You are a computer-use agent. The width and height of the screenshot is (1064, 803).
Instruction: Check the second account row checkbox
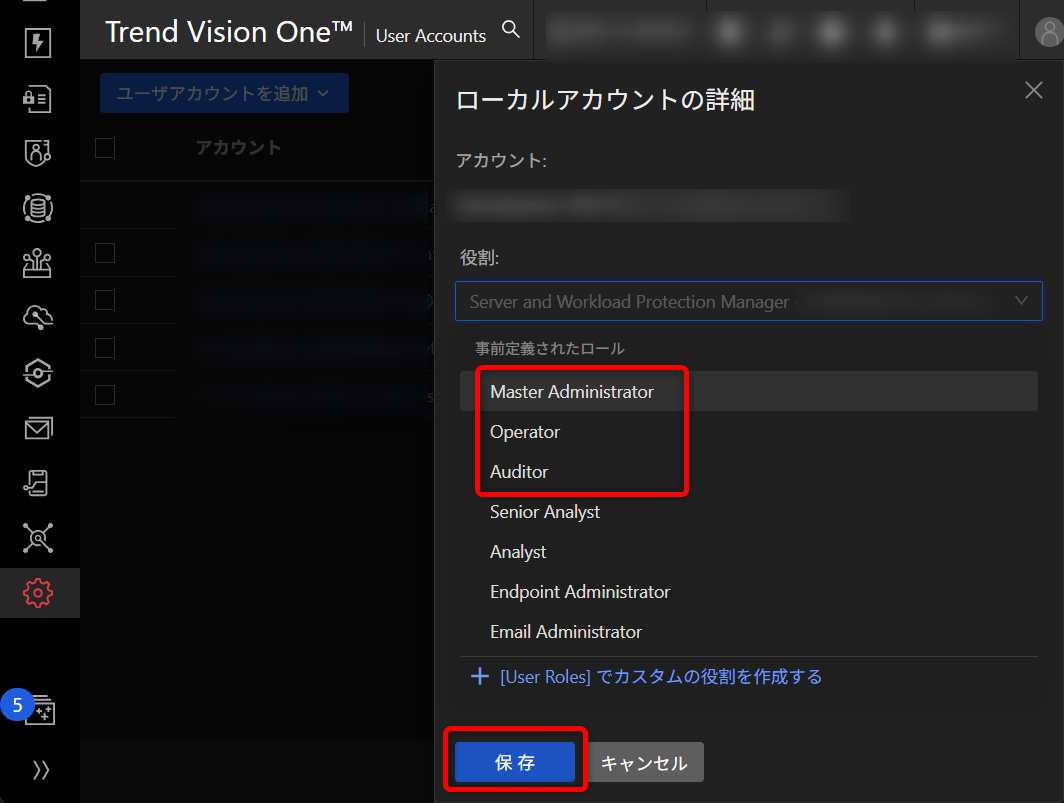coord(105,300)
